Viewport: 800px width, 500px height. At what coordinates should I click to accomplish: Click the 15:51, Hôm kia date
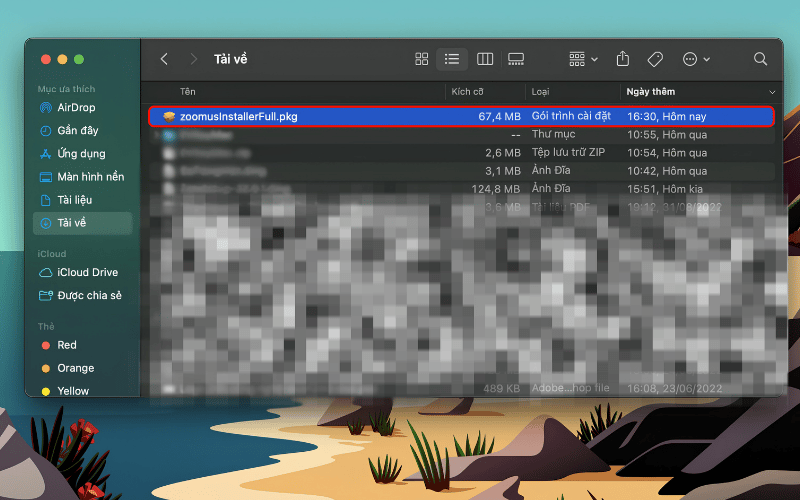665,189
